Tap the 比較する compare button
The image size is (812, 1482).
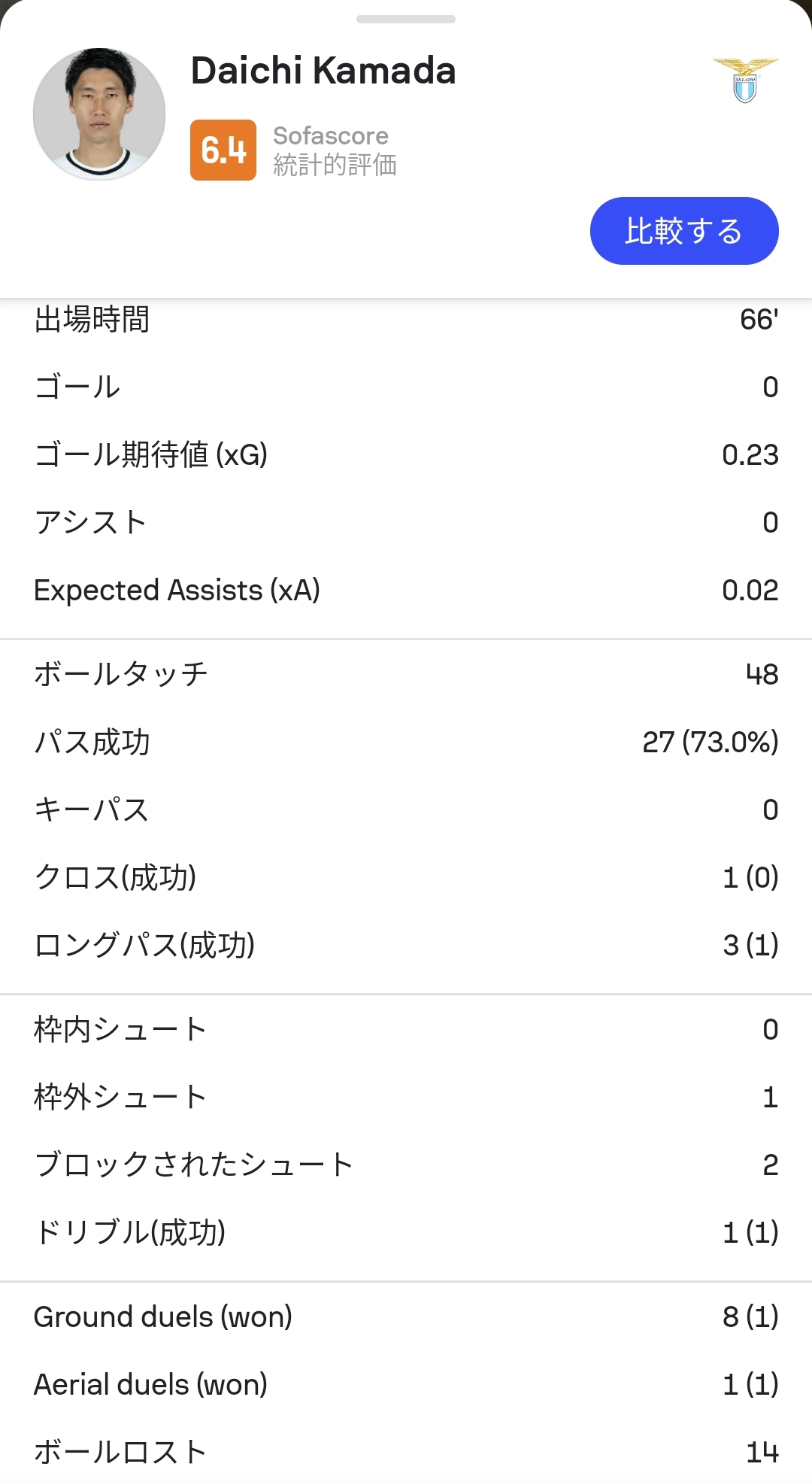pyautogui.click(x=684, y=231)
